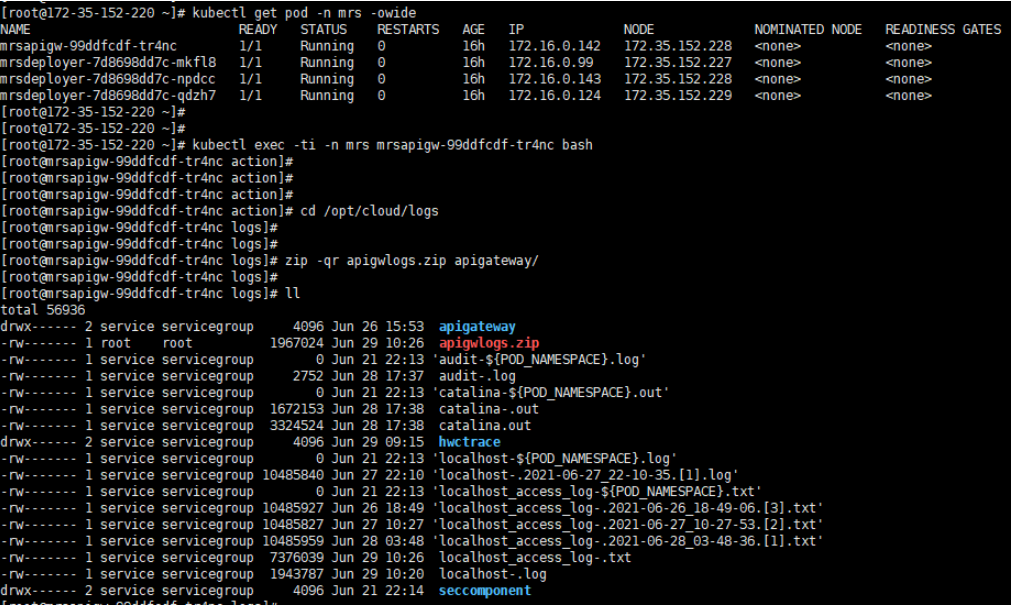Click the apigateway directory name in blue
1013x606 pixels.
pyautogui.click(x=477, y=327)
